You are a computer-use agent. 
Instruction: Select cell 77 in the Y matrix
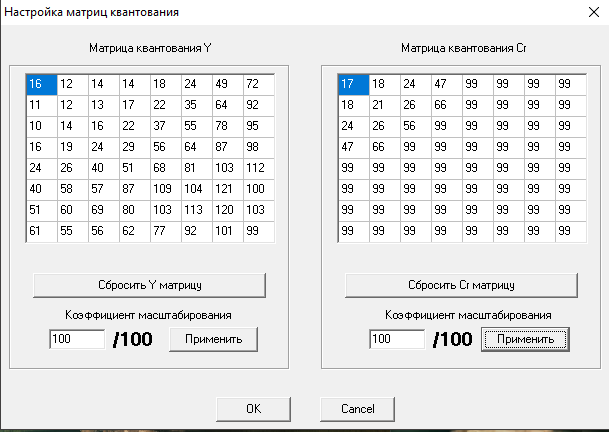pos(166,232)
